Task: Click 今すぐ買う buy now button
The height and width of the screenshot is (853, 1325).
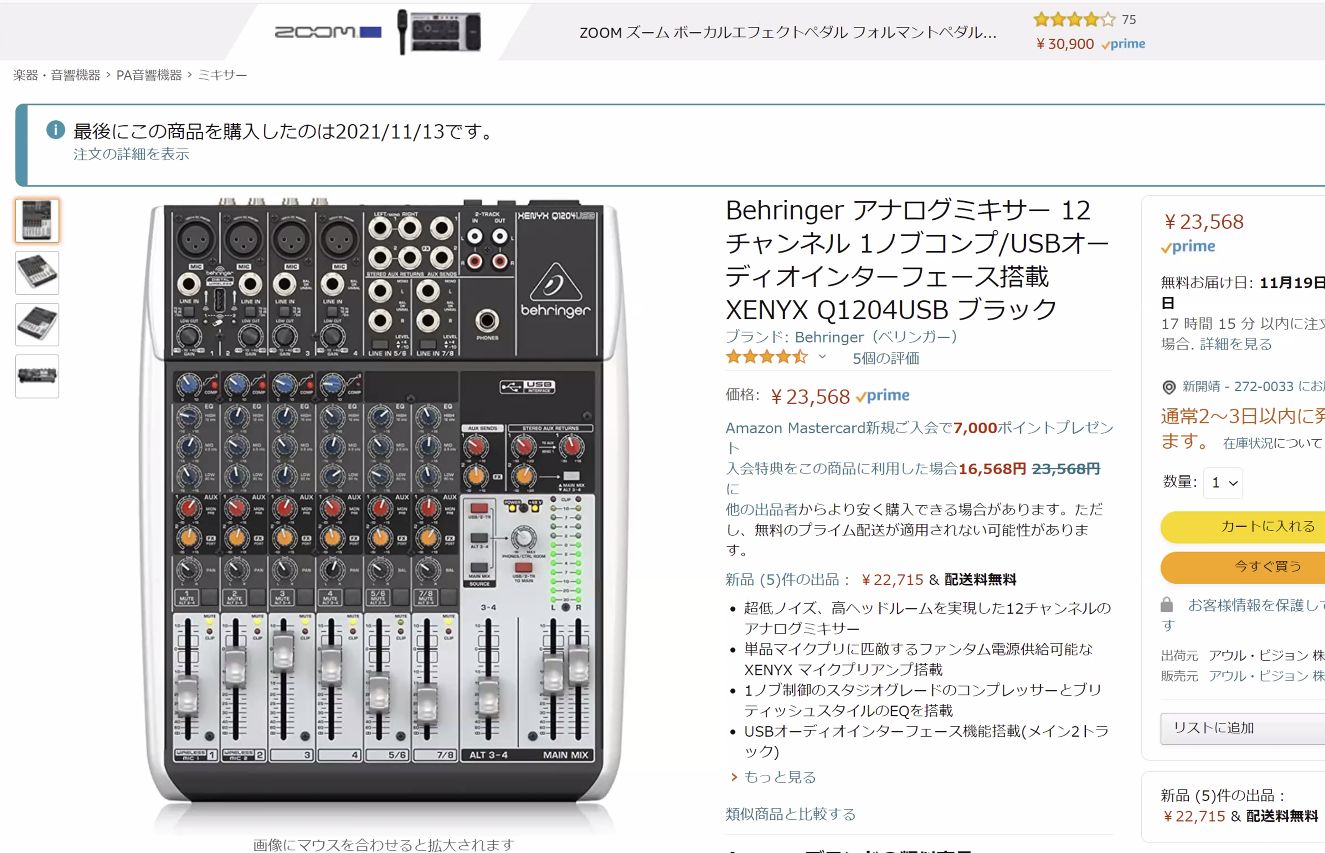Action: point(1242,567)
